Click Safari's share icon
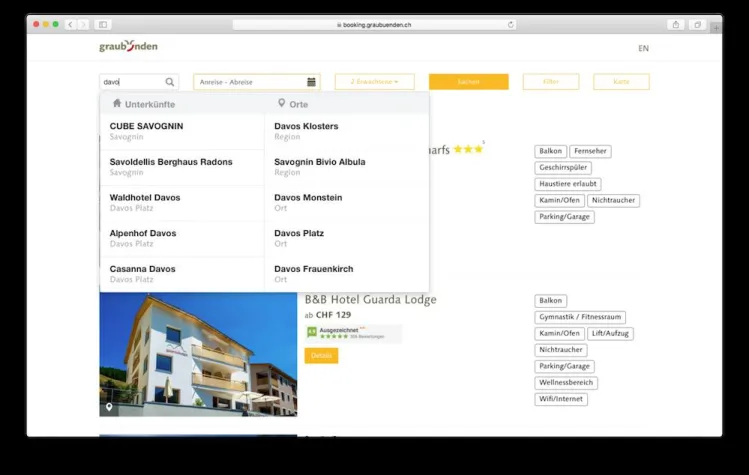This screenshot has height=475, width=749. click(x=676, y=24)
